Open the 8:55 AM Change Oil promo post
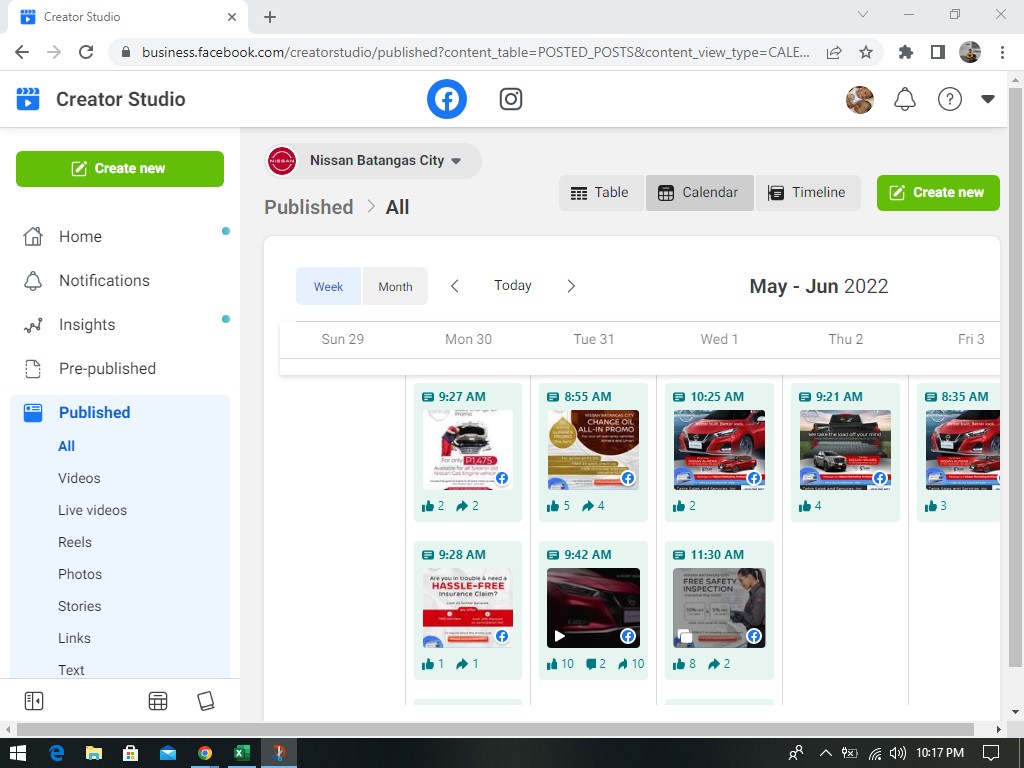Screen dimensions: 1024x768 pos(594,450)
